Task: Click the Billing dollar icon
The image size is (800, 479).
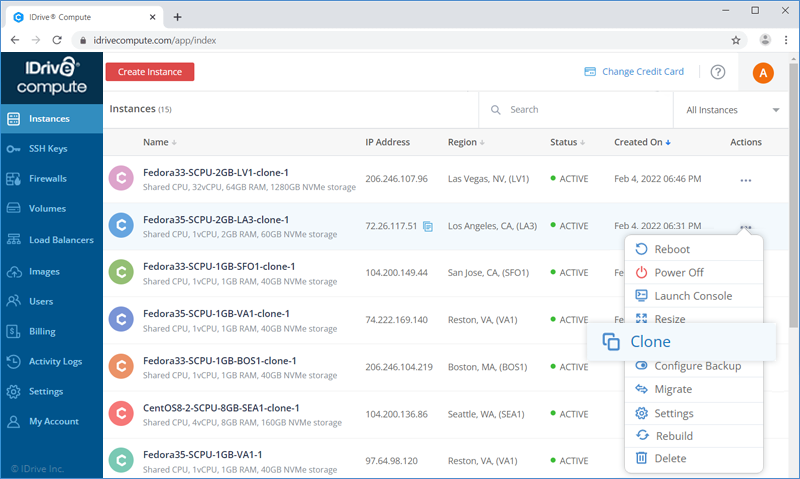Action: coord(14,331)
